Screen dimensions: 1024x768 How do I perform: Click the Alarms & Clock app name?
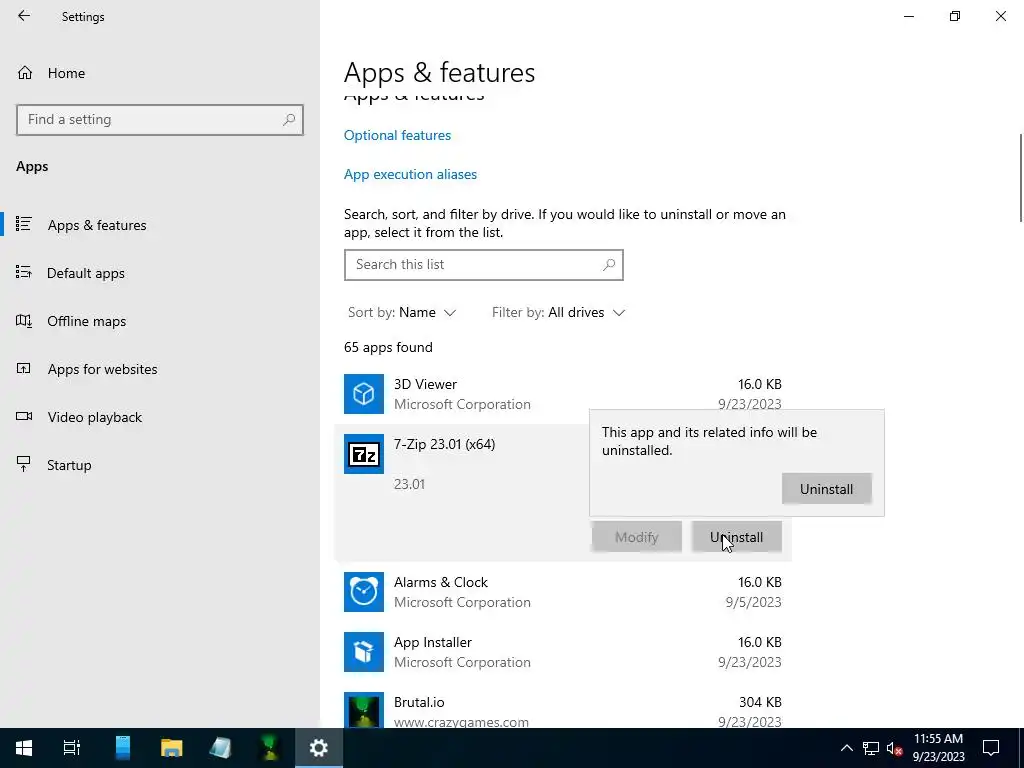pos(441,582)
